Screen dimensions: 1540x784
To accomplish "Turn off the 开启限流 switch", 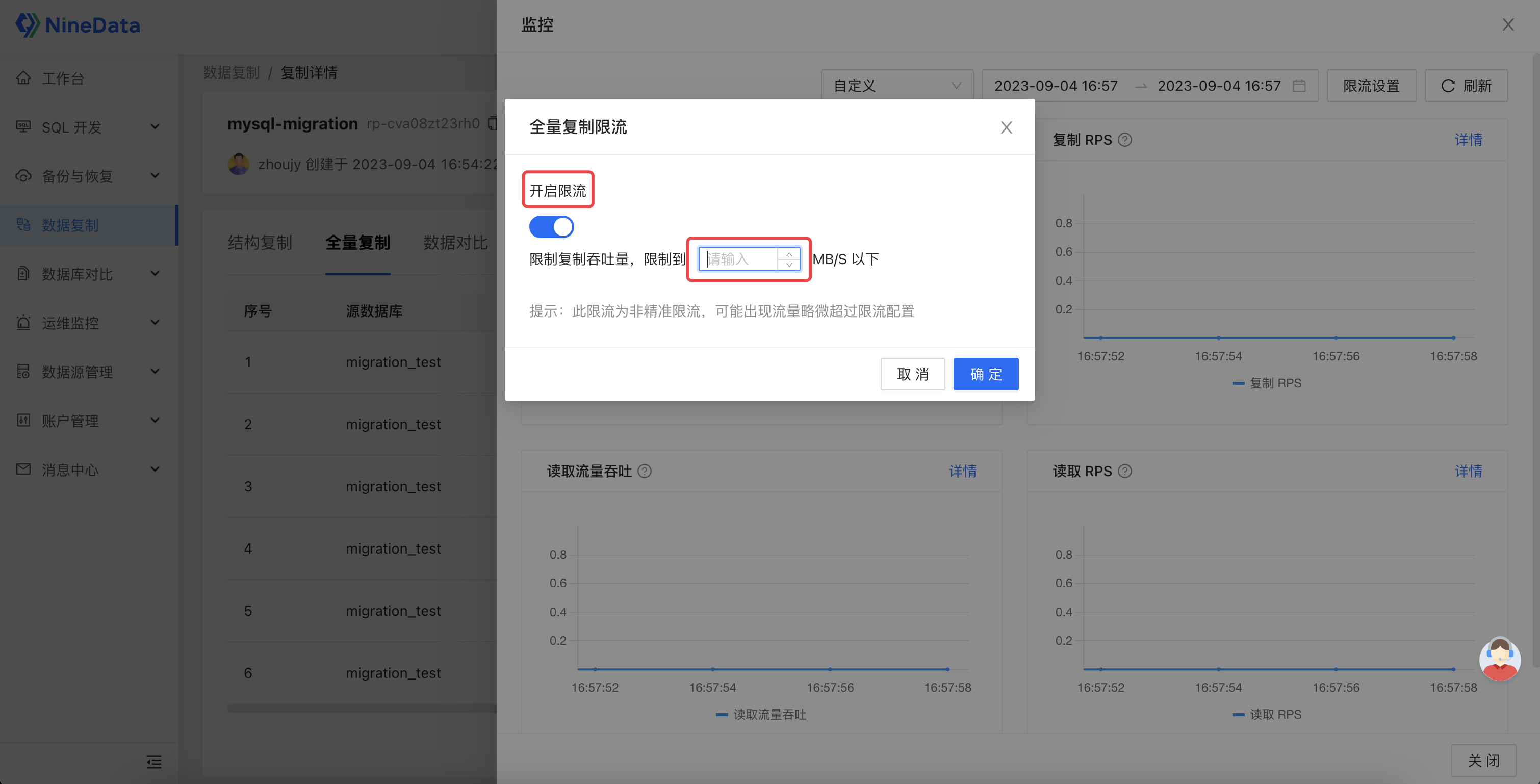I will 551,226.
